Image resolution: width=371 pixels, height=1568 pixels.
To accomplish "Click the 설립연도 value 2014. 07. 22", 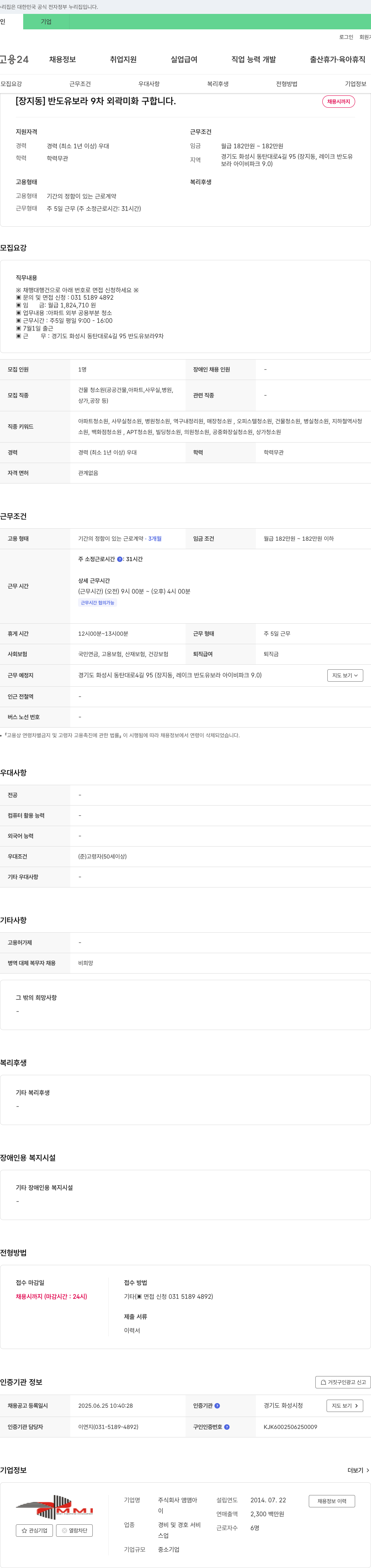I will [268, 1500].
